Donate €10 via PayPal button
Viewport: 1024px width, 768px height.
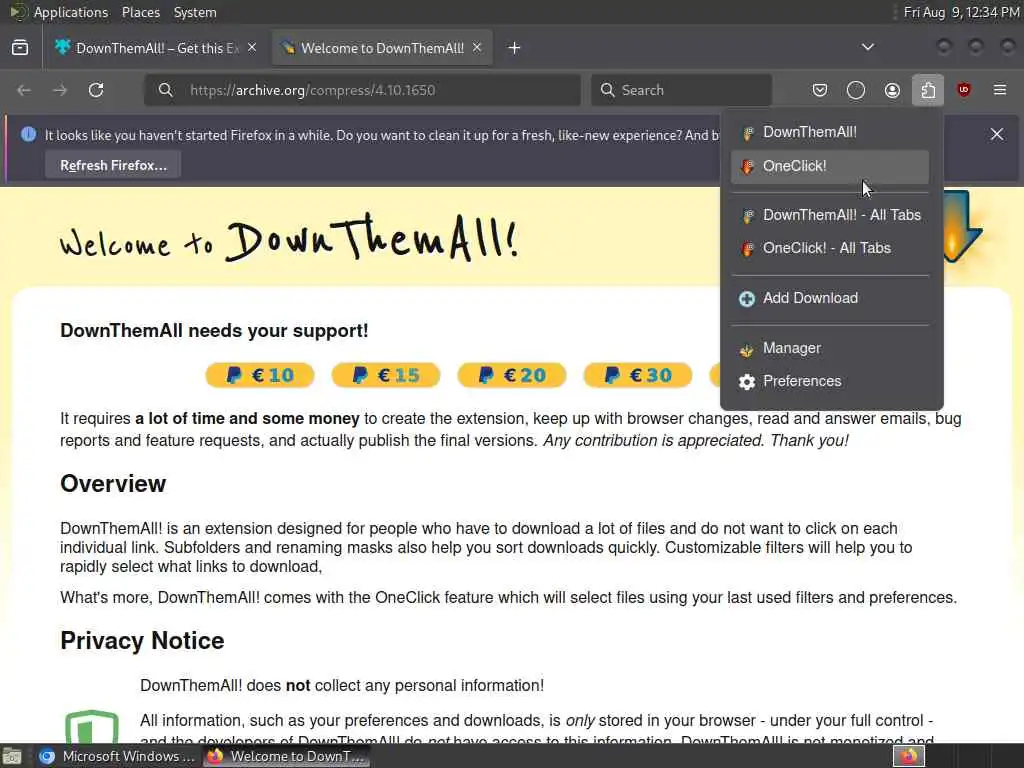click(260, 376)
